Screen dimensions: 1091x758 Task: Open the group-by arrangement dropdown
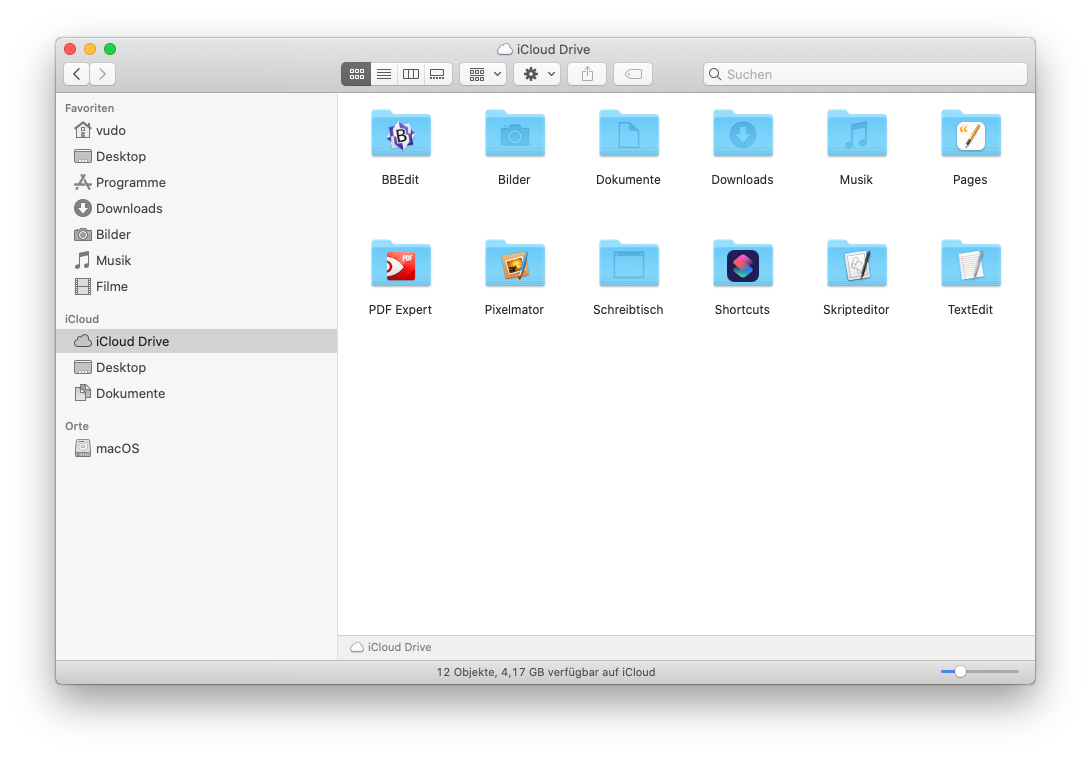[484, 74]
